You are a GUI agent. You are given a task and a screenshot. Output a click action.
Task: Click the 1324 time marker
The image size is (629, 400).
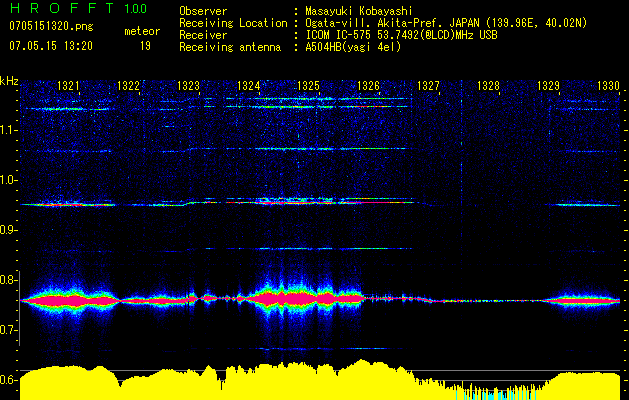[249, 85]
